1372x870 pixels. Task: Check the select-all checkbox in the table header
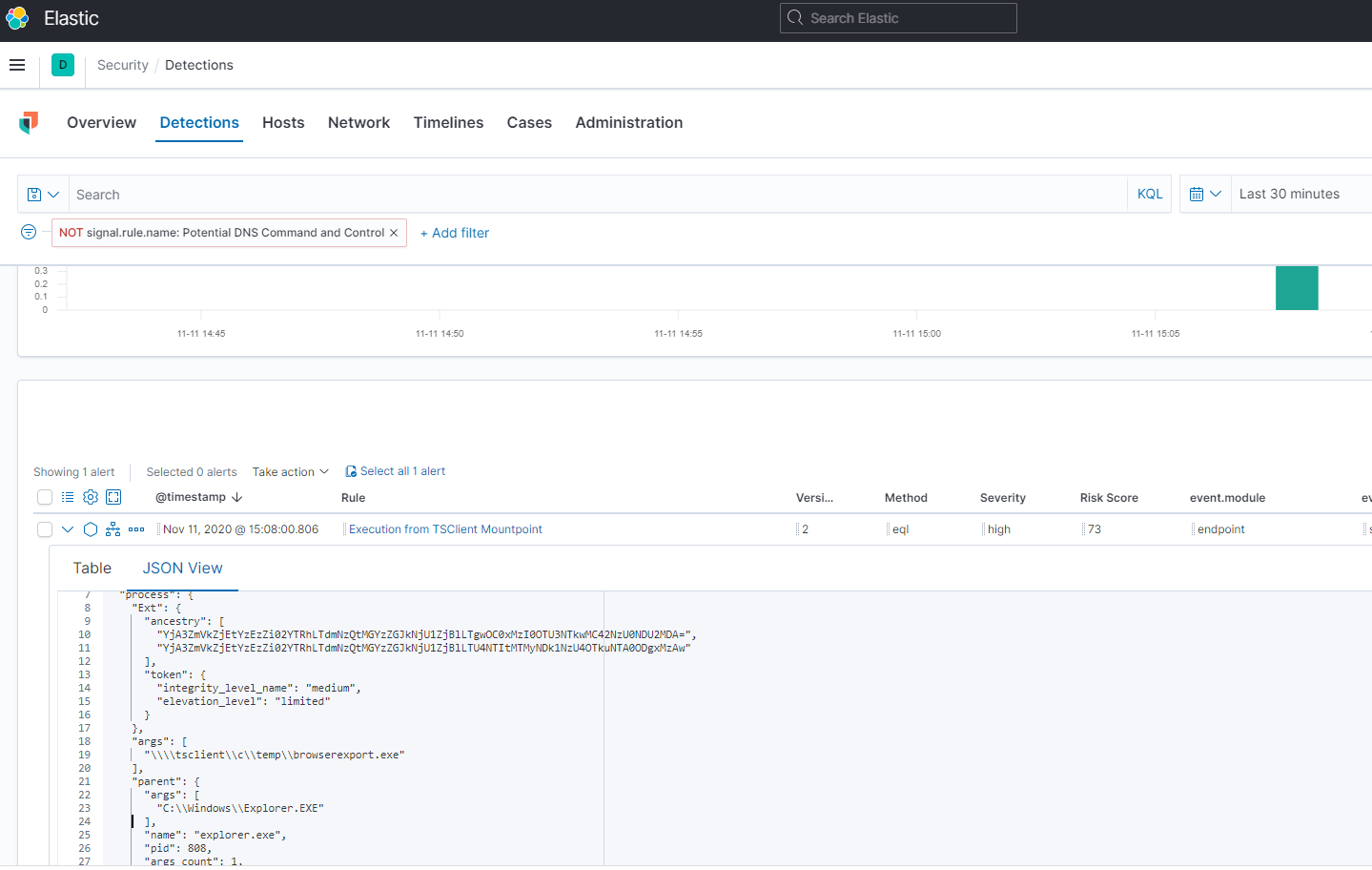(x=44, y=497)
